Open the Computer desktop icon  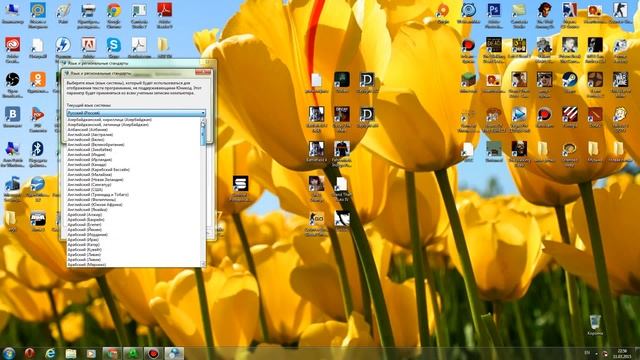(x=13, y=11)
